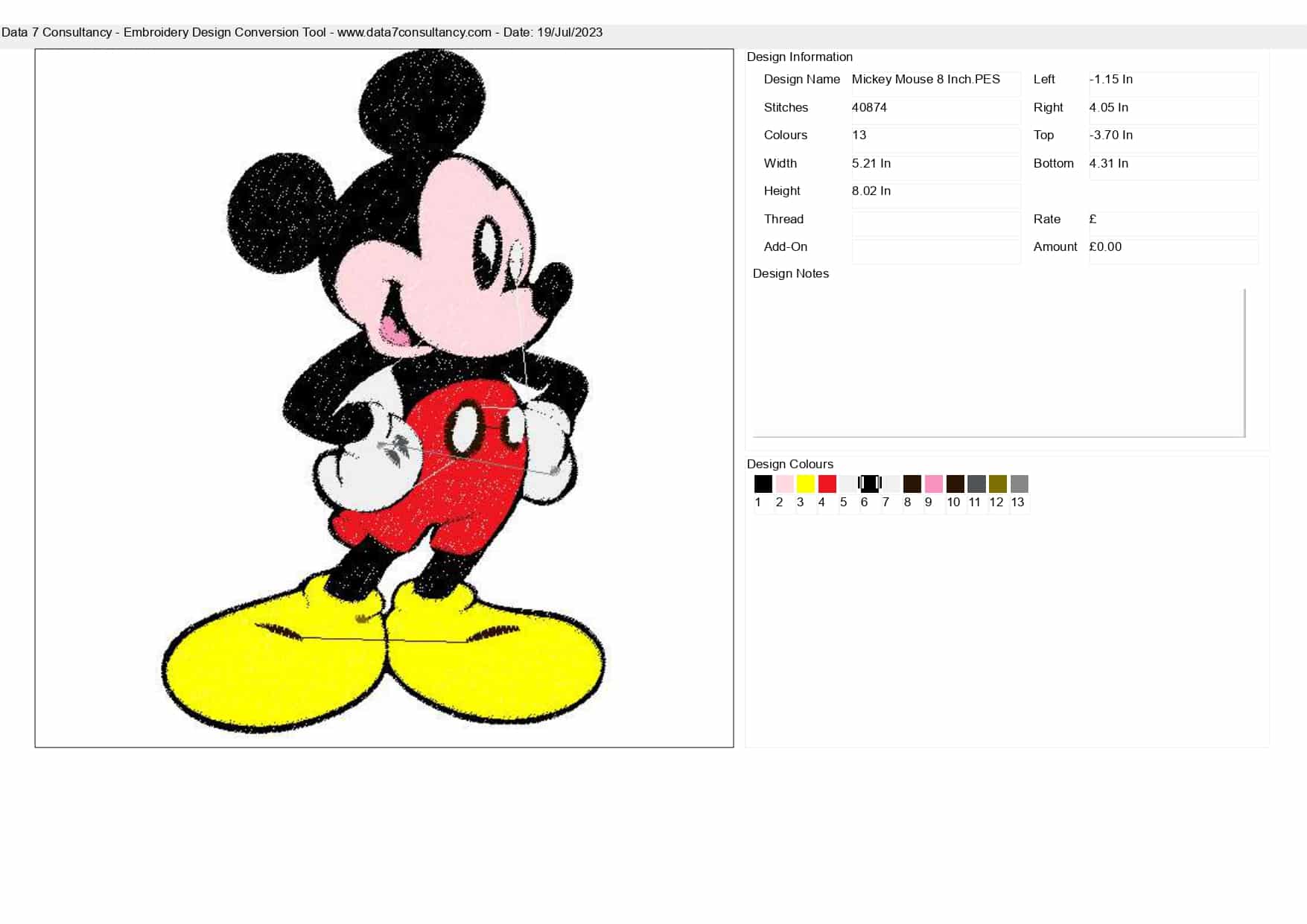Image resolution: width=1307 pixels, height=924 pixels.
Task: Select colour swatch 10 dark brown
Action: click(x=955, y=484)
